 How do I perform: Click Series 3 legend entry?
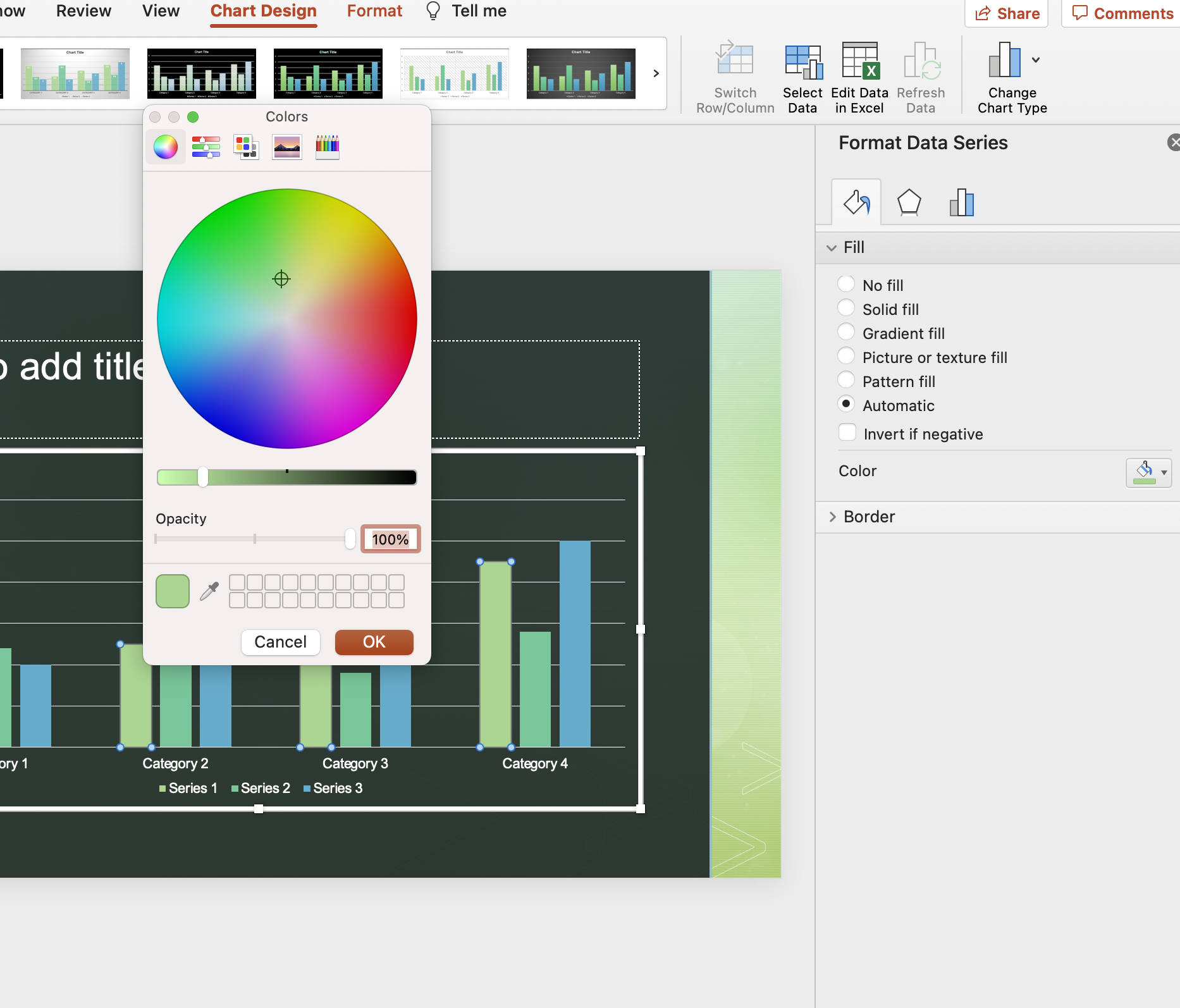pyautogui.click(x=333, y=788)
